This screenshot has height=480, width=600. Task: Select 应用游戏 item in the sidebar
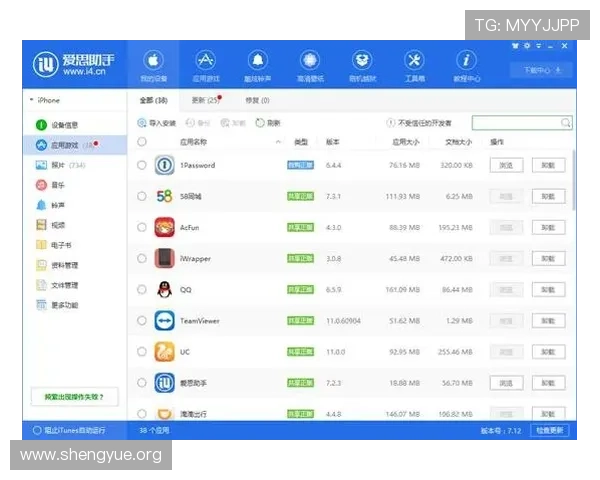[75, 145]
